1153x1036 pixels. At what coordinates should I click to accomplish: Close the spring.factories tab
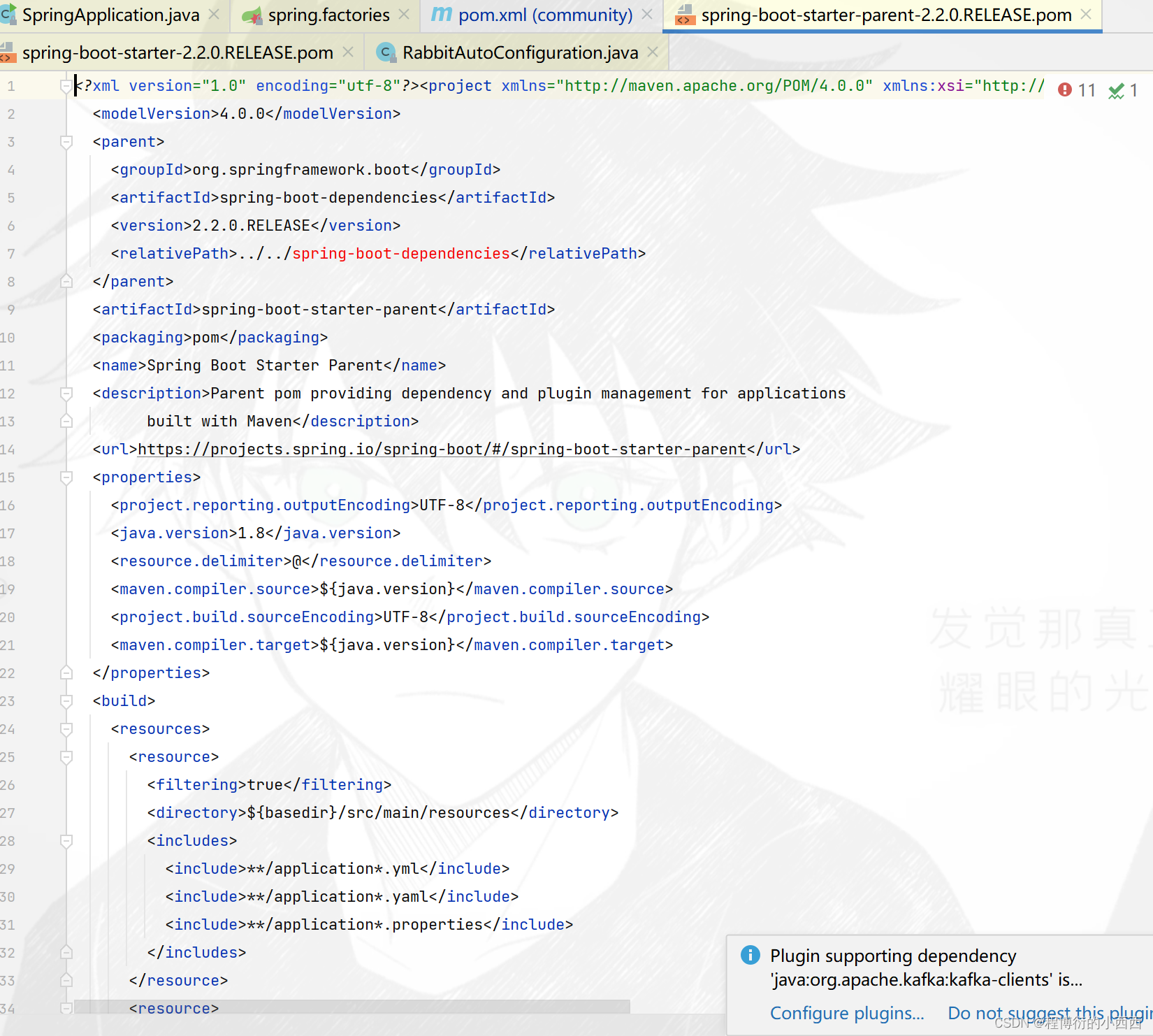coord(404,14)
